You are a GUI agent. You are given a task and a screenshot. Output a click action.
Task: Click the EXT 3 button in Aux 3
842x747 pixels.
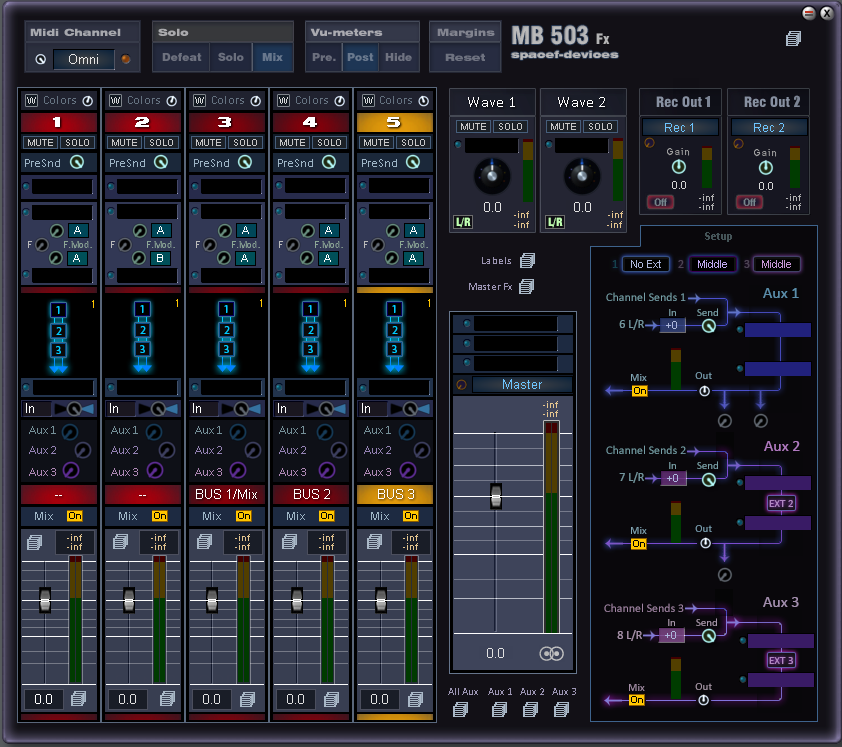click(781, 661)
